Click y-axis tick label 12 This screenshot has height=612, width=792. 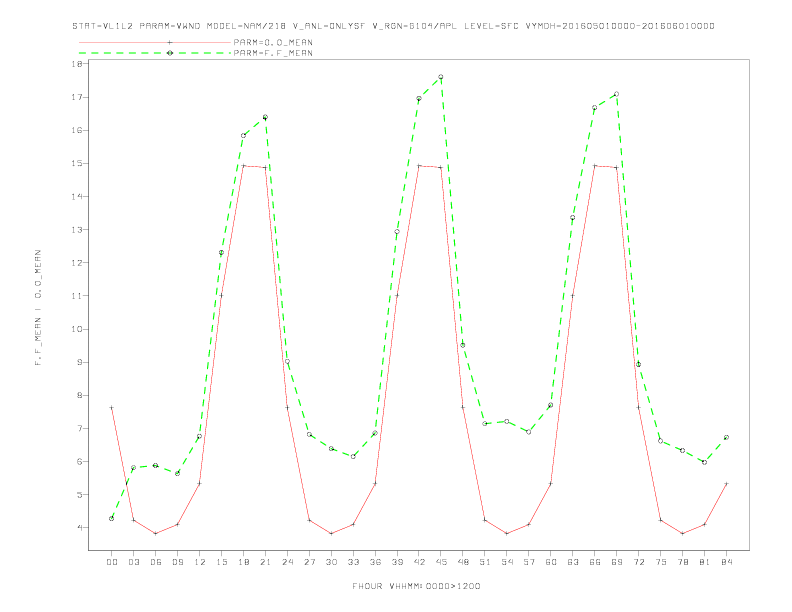click(x=77, y=263)
